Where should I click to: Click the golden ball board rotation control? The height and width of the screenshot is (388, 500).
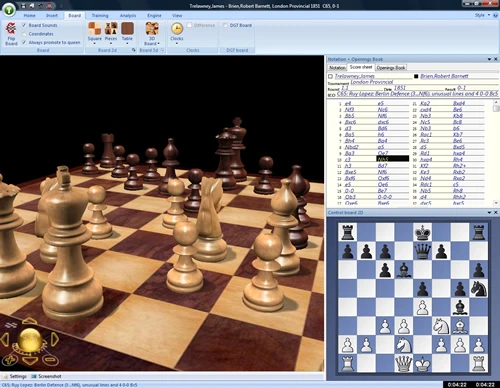pyautogui.click(x=30, y=339)
